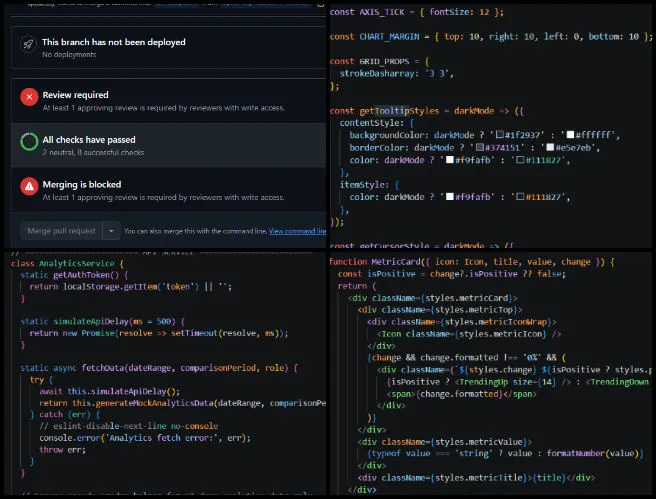Viewport: 656px width, 499px height.
Task: Click the AnalyticsService class name
Action: [77, 264]
